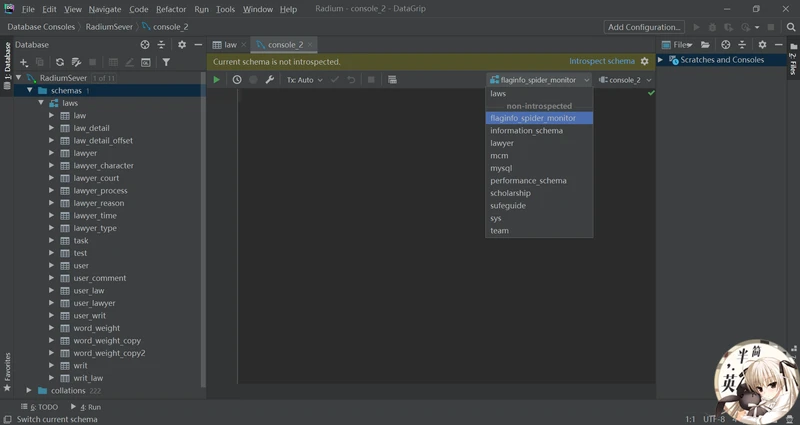The image size is (800, 425).
Task: Expand the RadiumSever data source node
Action: pyautogui.click(x=19, y=78)
